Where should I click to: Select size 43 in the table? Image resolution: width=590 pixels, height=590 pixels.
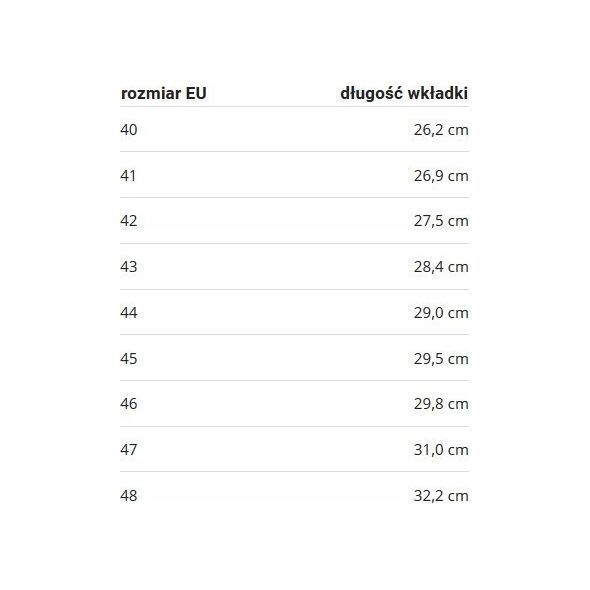(129, 267)
